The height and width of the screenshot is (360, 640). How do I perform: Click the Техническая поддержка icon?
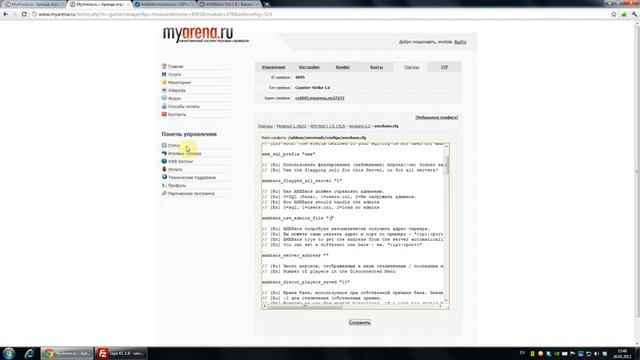(164, 177)
